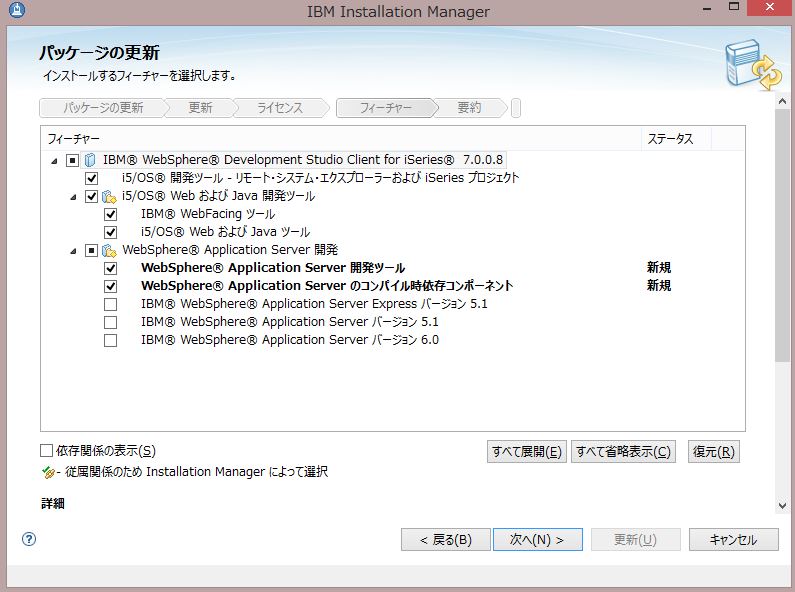Click the folder icon beside WebSphere Application Server 開発
Viewport: 795px width, 592px height.
coord(109,250)
